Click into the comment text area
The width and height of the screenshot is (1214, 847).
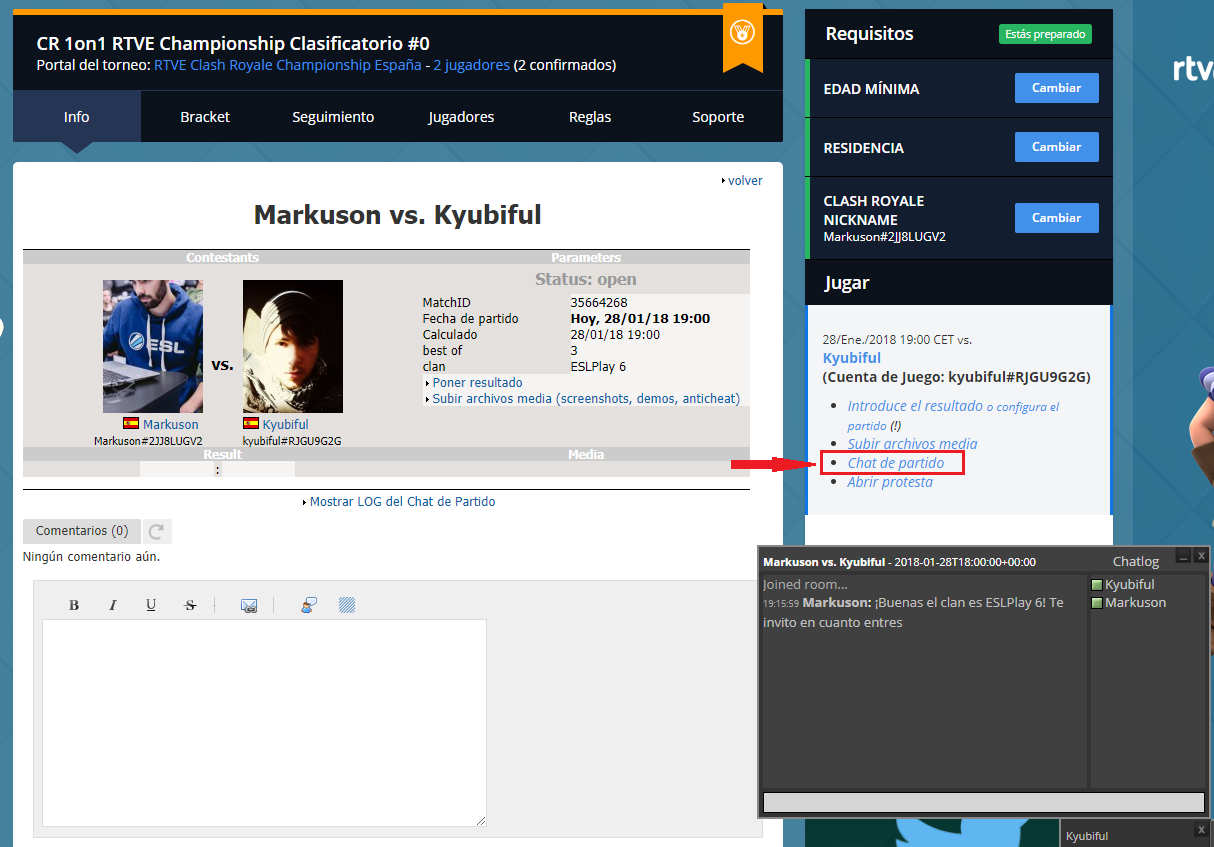click(264, 722)
